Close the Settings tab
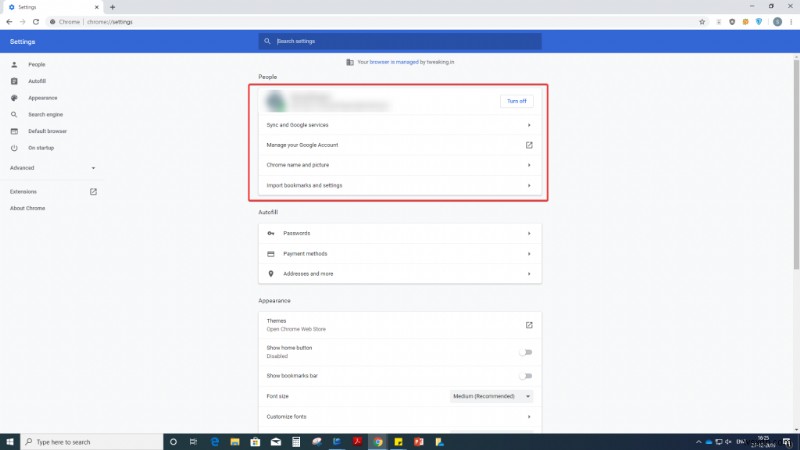 pyautogui.click(x=96, y=7)
